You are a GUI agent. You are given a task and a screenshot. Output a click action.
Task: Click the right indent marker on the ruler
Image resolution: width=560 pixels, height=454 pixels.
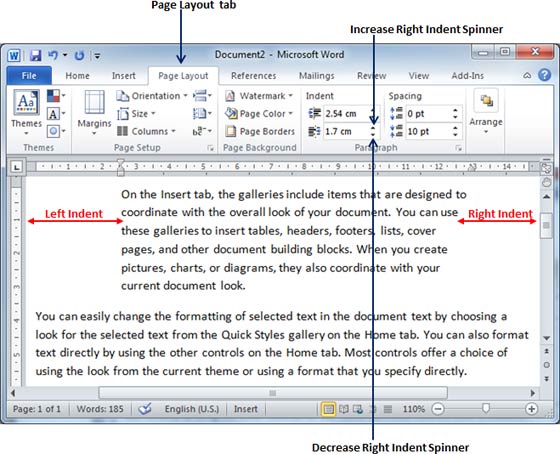click(473, 168)
